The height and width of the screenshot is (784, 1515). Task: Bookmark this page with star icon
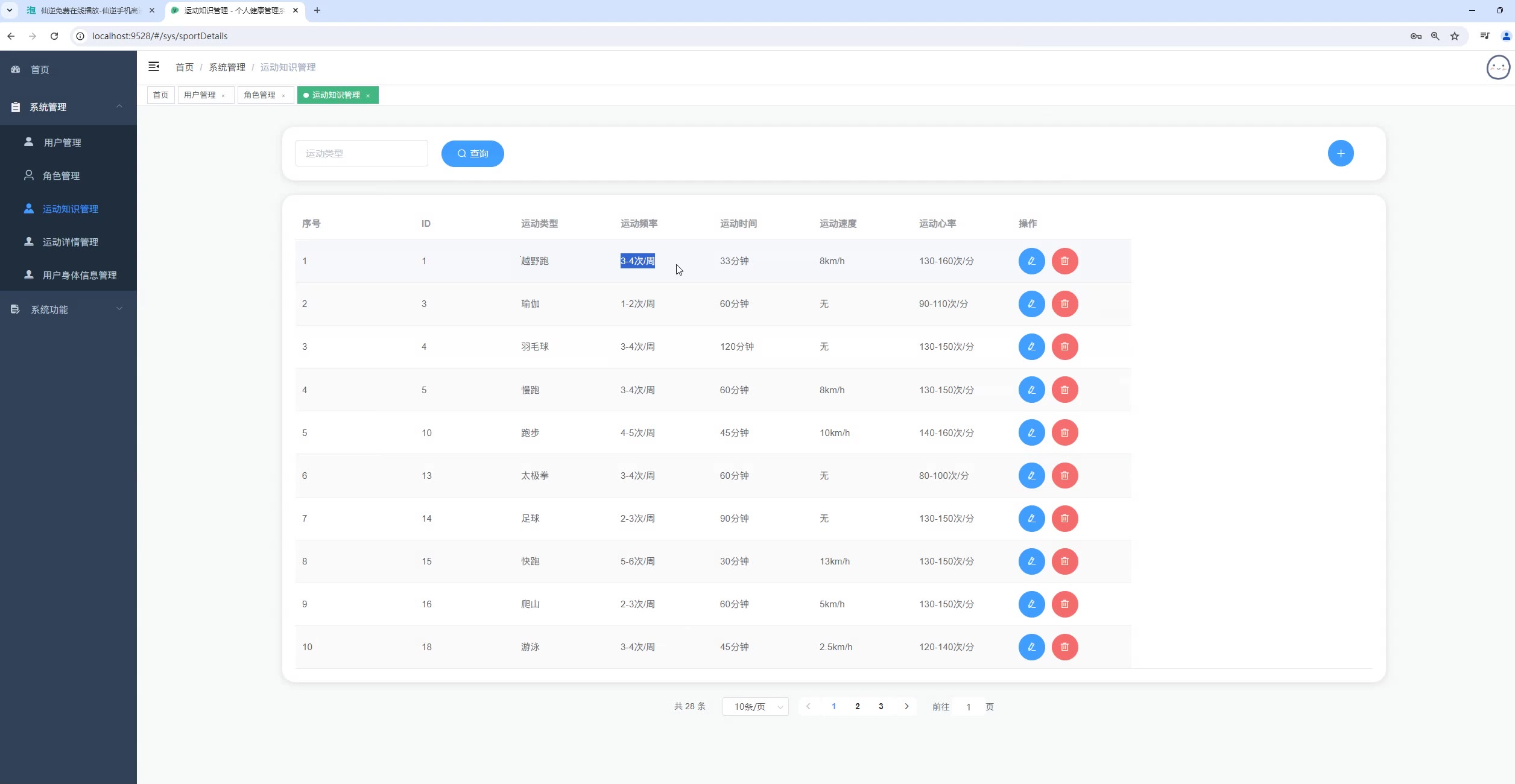click(x=1455, y=36)
